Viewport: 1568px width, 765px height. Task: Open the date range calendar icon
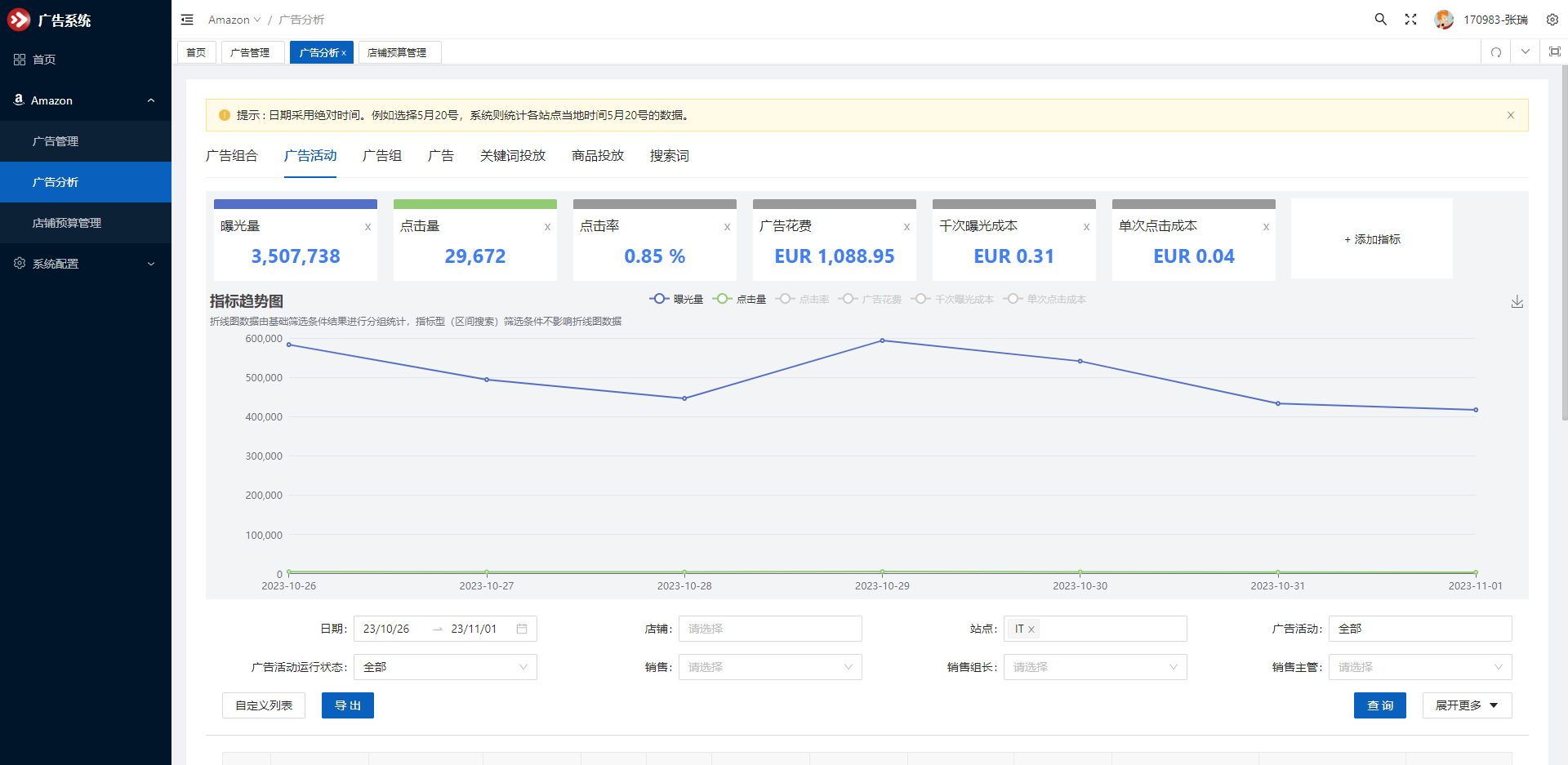522,629
